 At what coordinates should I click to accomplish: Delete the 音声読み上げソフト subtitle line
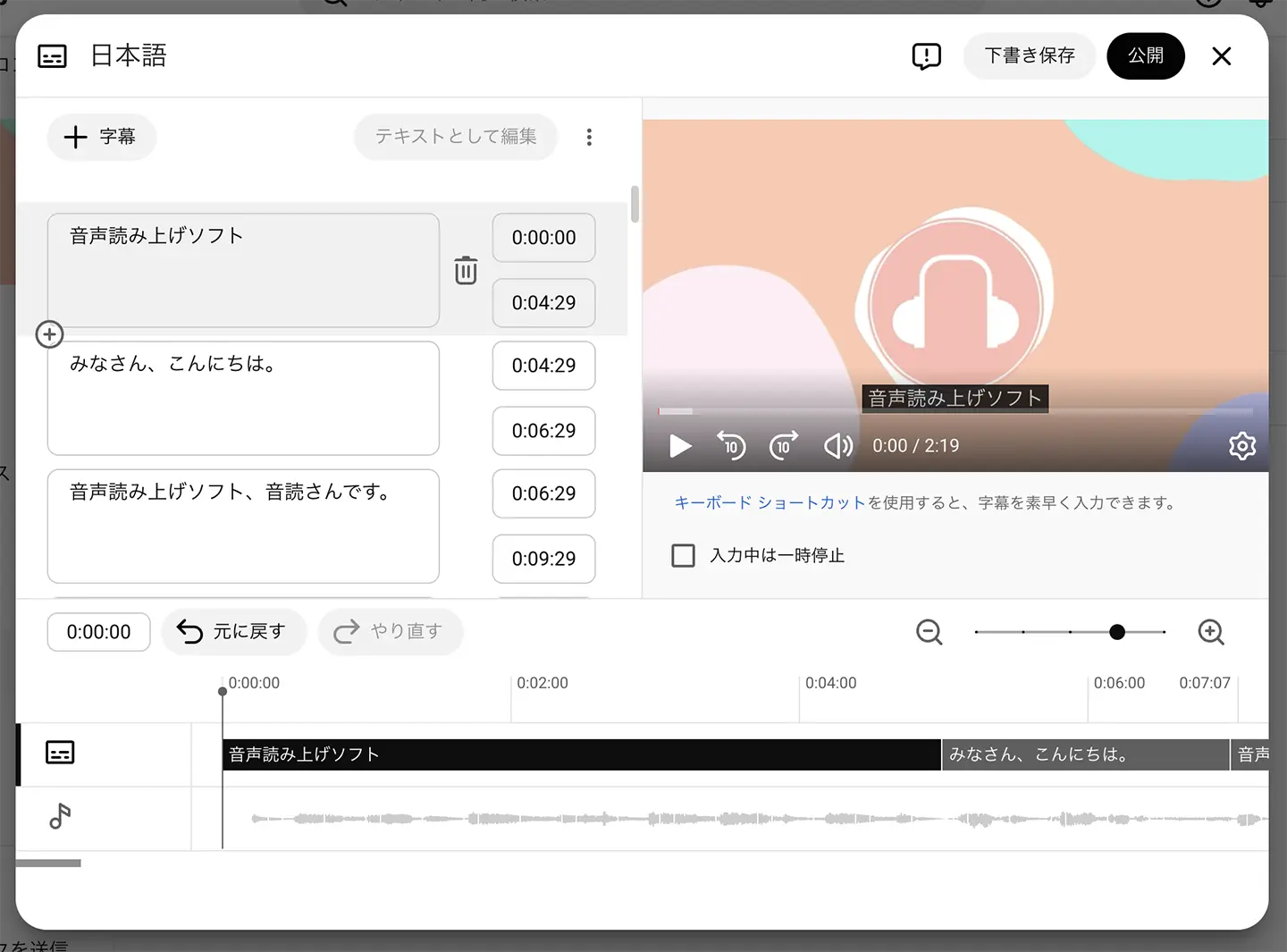466,269
